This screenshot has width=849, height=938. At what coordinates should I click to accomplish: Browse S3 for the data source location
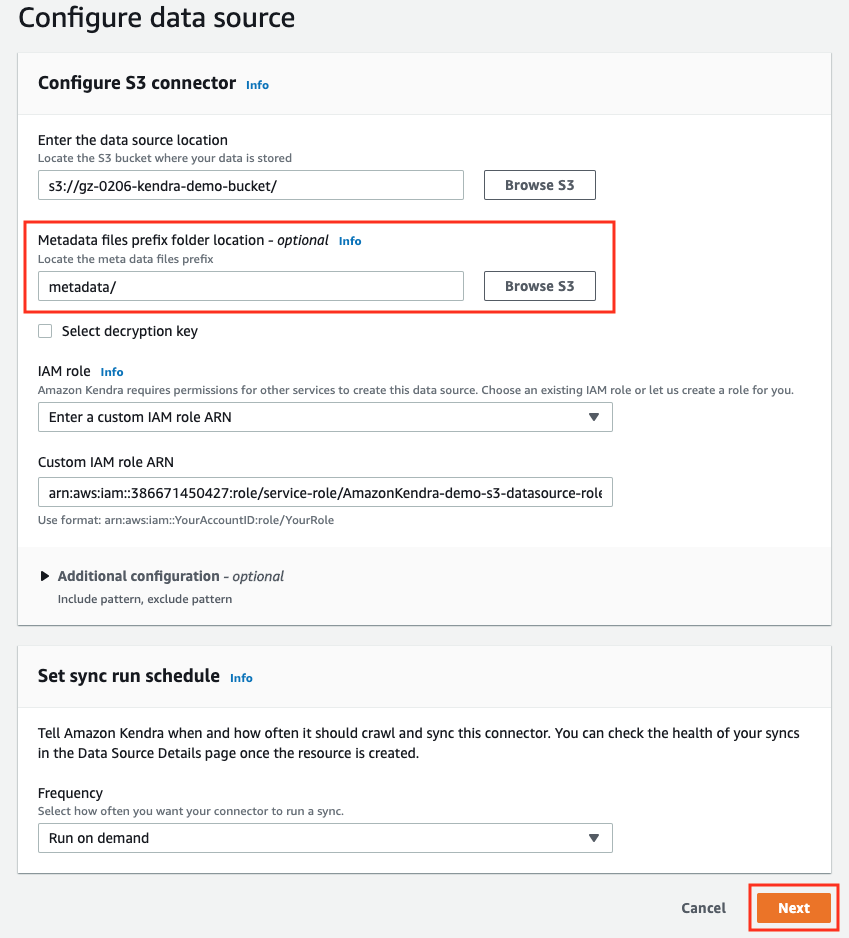540,185
